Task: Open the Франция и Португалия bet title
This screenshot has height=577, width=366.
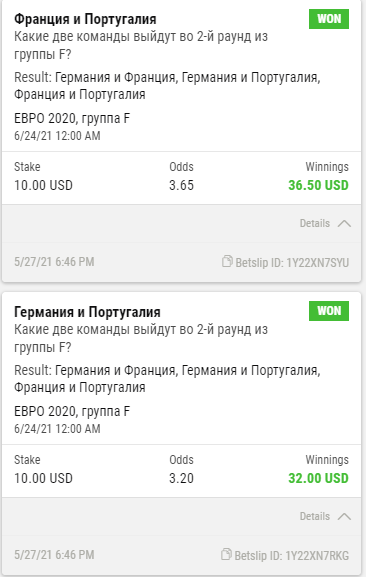Action: pos(85,19)
